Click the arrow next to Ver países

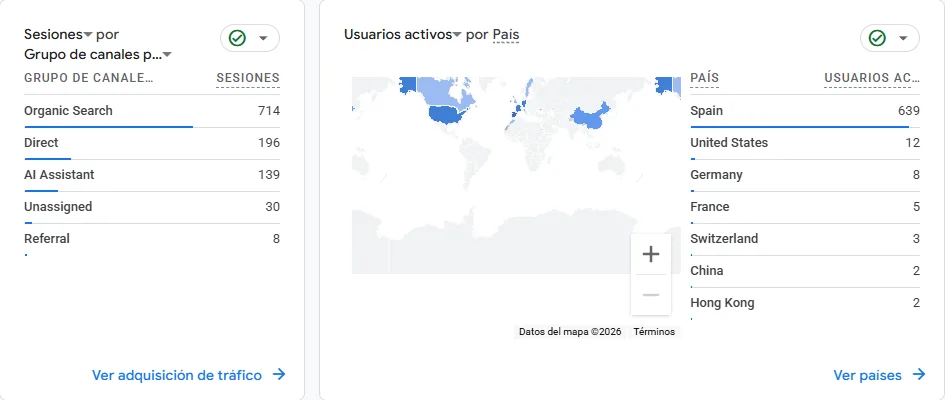[x=918, y=375]
